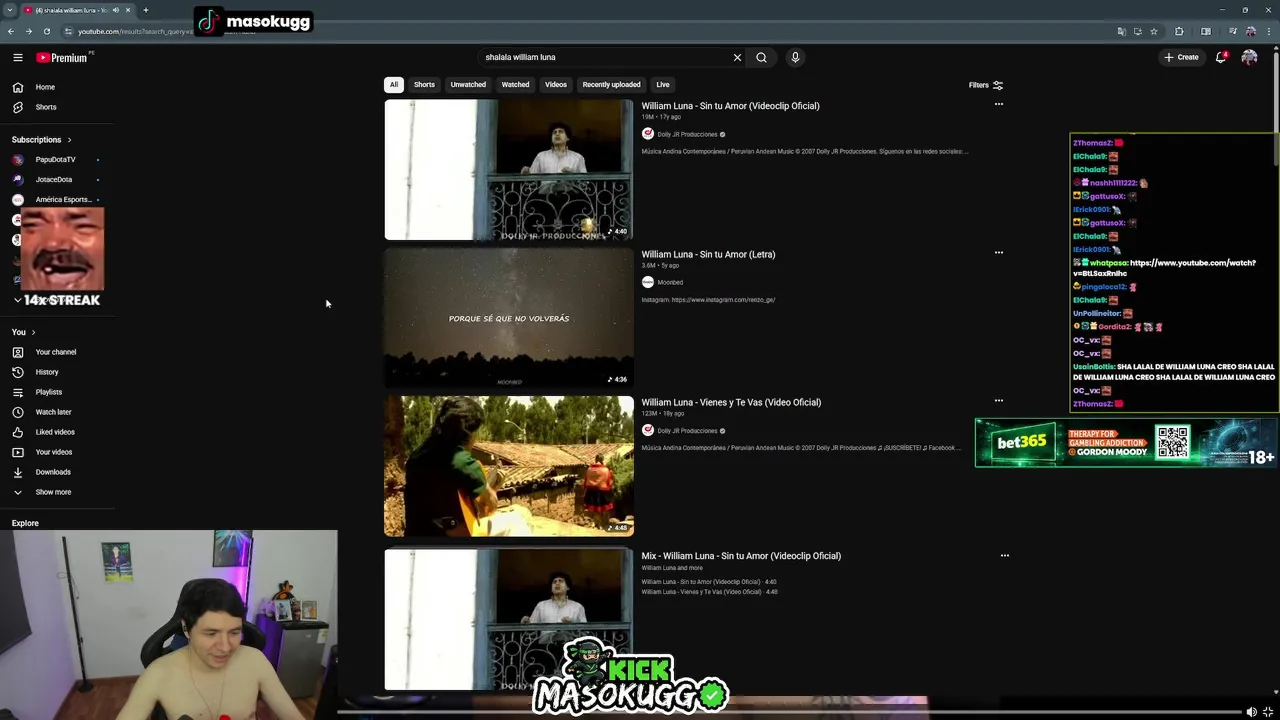Select the Videos filter chip

pos(556,85)
